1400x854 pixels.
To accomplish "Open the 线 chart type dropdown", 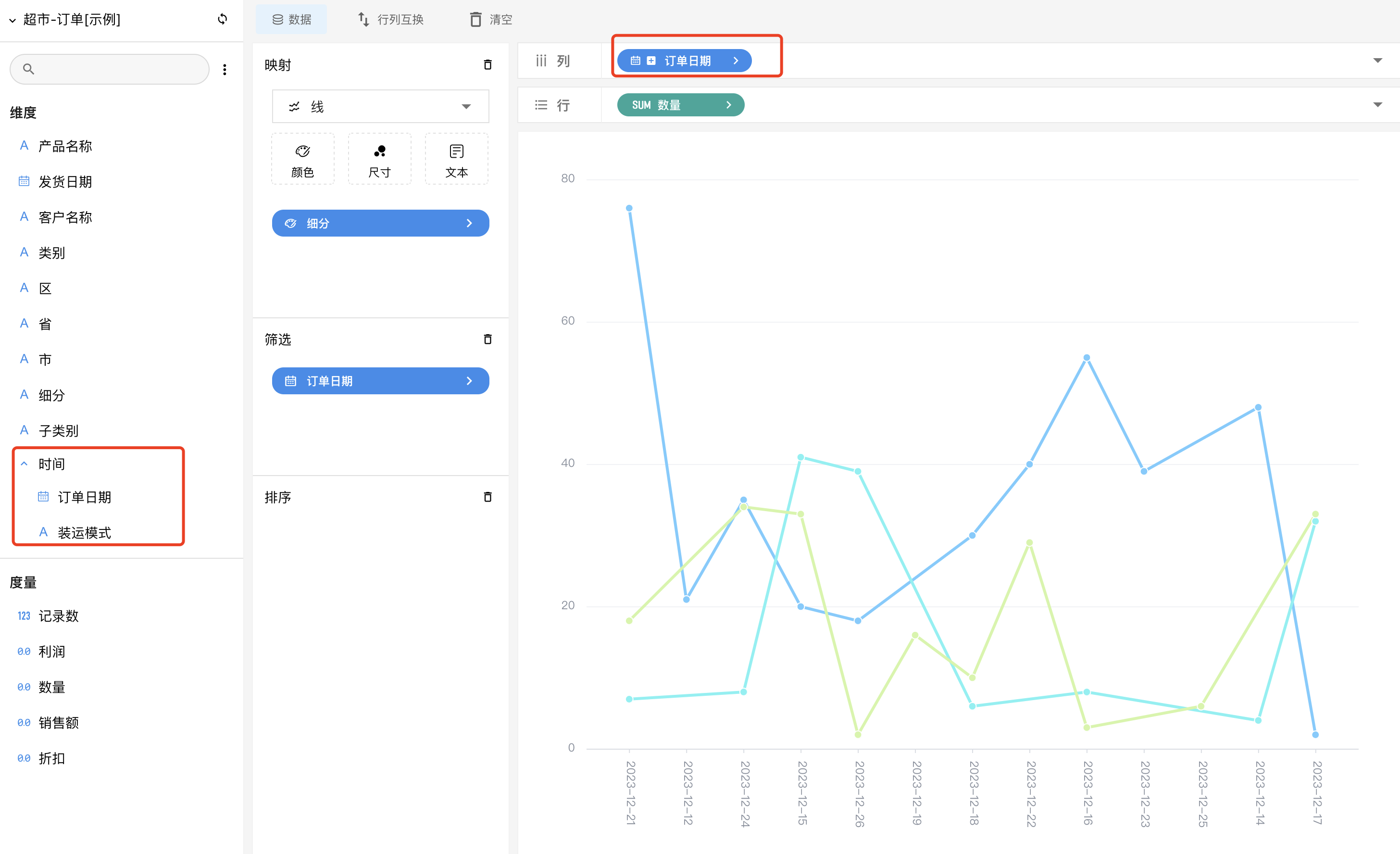I will 380,106.
